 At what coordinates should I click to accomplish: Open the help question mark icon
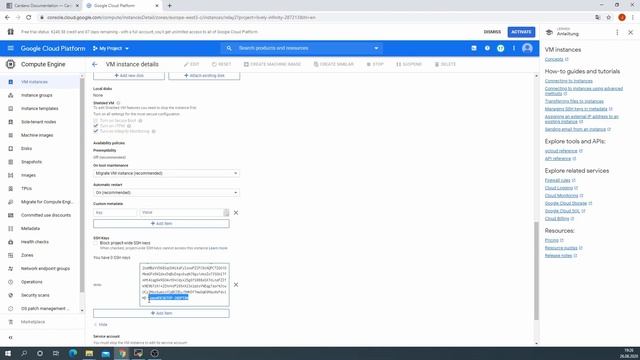click(x=487, y=48)
